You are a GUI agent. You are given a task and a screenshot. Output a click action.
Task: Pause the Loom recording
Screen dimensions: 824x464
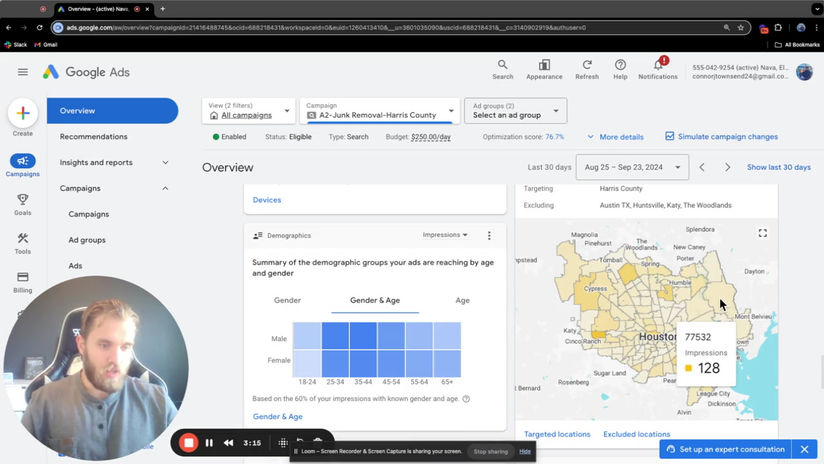[209, 442]
